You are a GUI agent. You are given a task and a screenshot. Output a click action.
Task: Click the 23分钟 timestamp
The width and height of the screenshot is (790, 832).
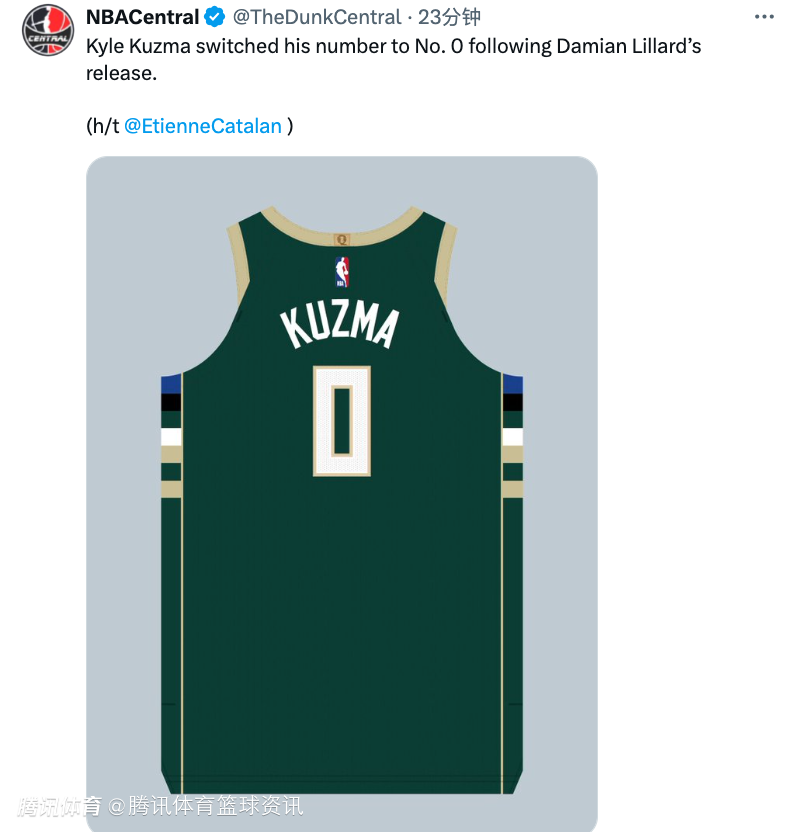449,17
